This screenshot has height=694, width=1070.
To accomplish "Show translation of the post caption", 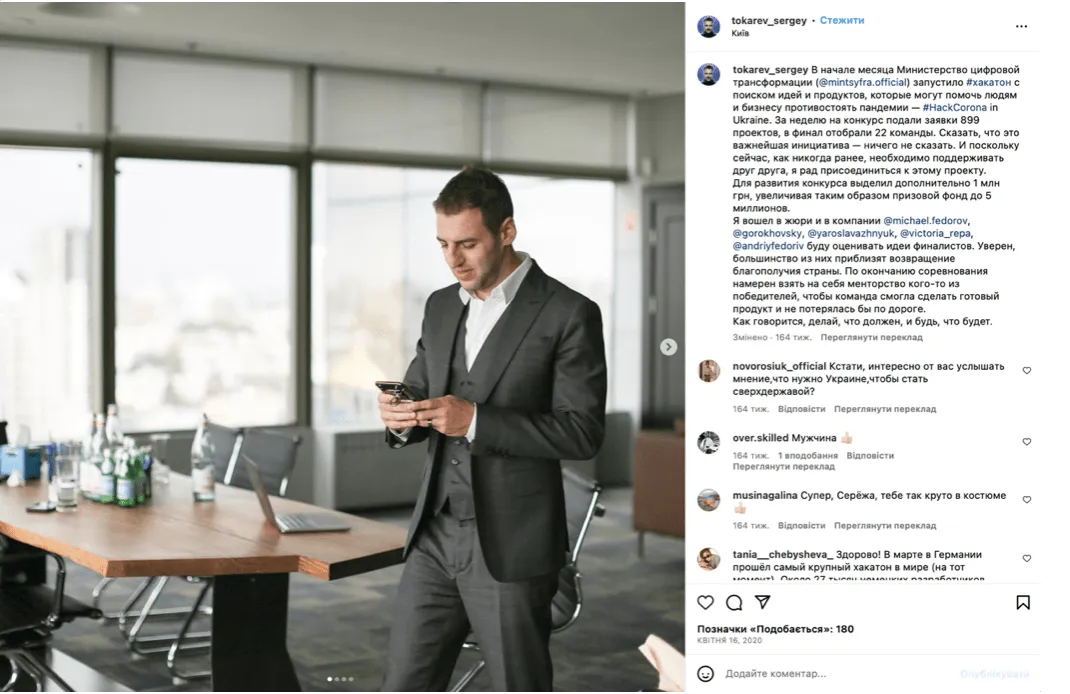I will tap(871, 338).
